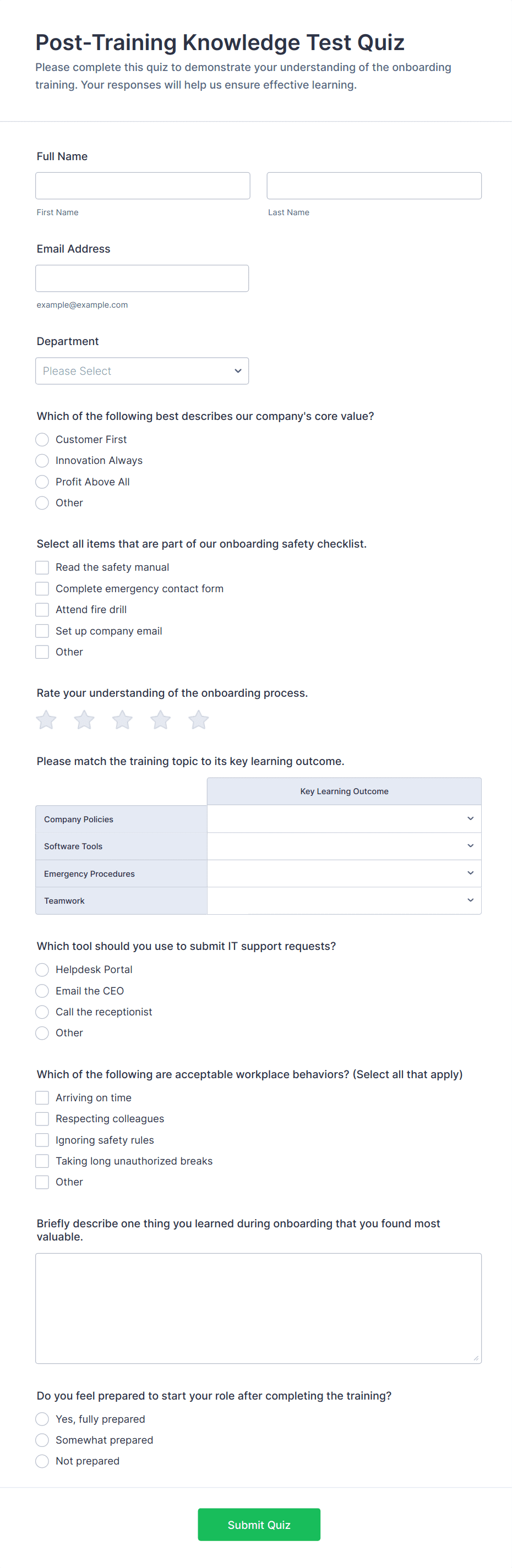Click the first rating star
This screenshot has height=1568, width=512.
click(x=46, y=719)
